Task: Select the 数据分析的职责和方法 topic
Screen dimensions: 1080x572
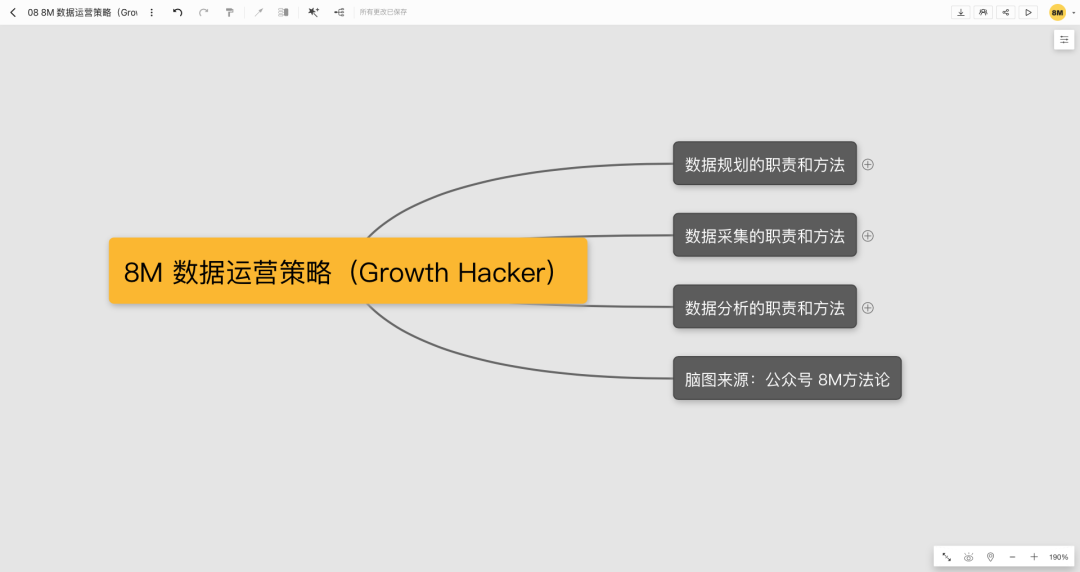Action: [x=765, y=307]
